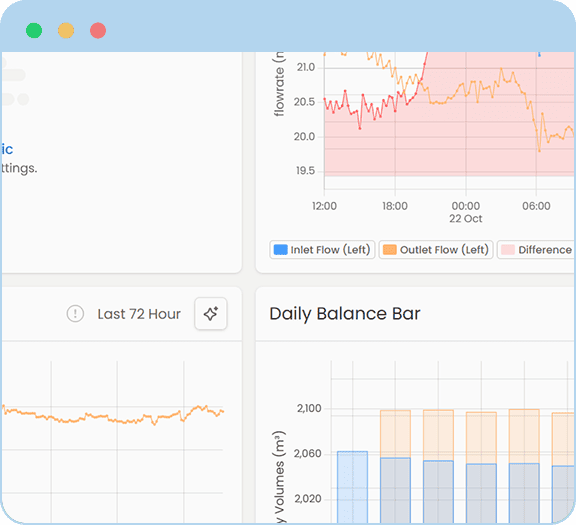
Task: Click the pink Difference color swatch
Action: point(508,250)
